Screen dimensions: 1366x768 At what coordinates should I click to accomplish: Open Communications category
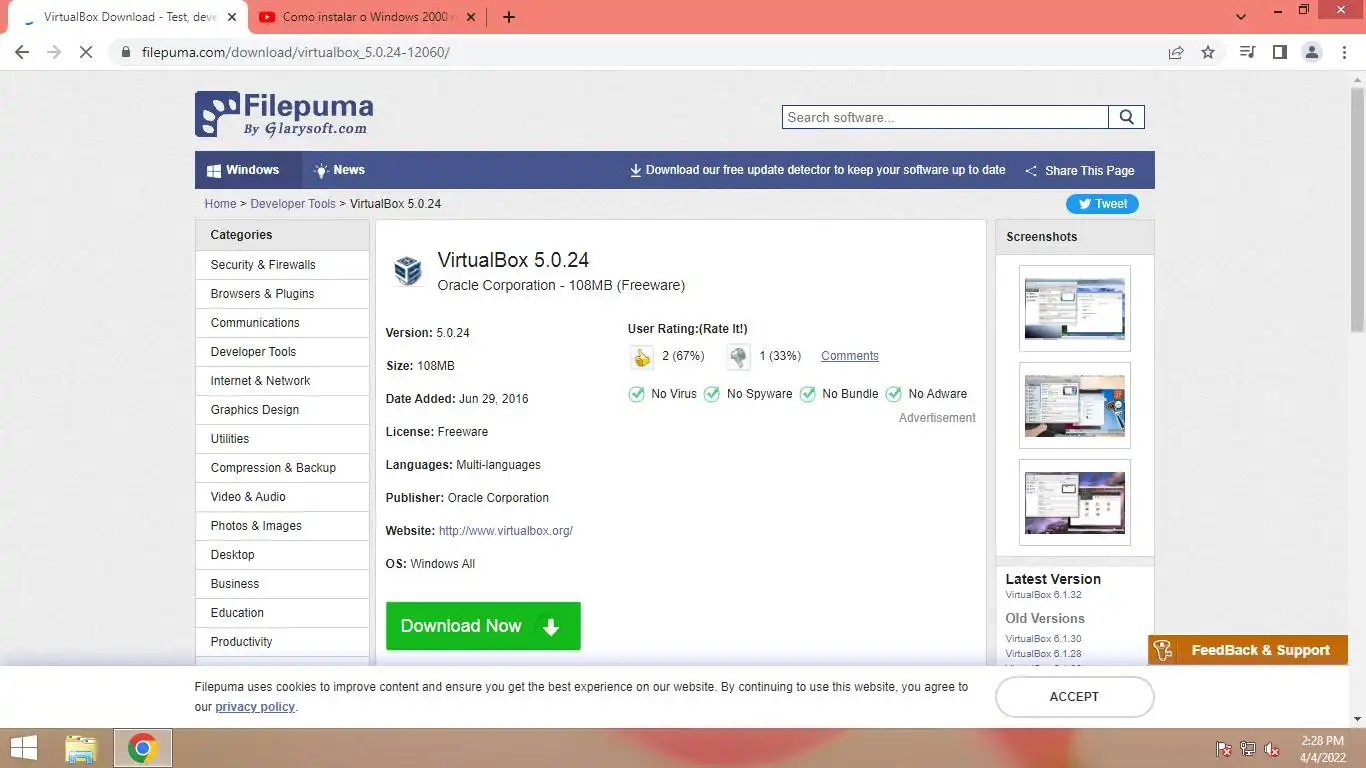pyautogui.click(x=282, y=323)
